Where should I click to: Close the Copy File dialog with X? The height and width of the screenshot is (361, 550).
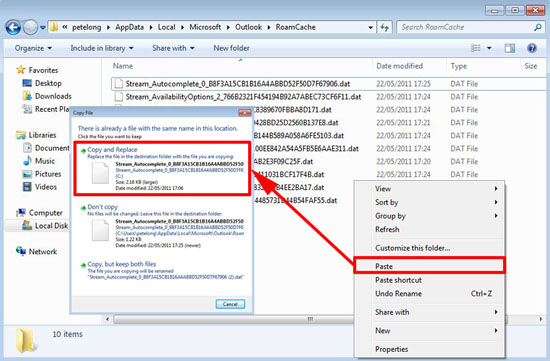(244, 113)
